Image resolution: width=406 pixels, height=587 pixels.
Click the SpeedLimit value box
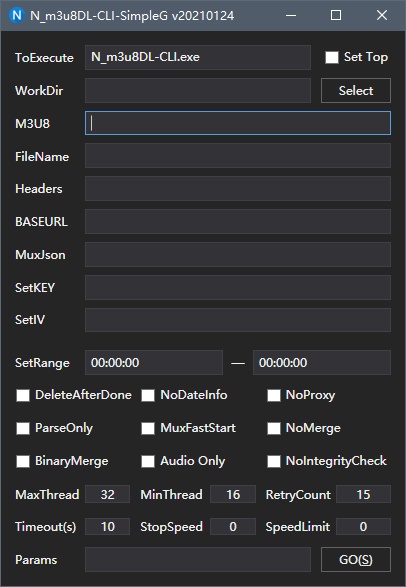(363, 527)
